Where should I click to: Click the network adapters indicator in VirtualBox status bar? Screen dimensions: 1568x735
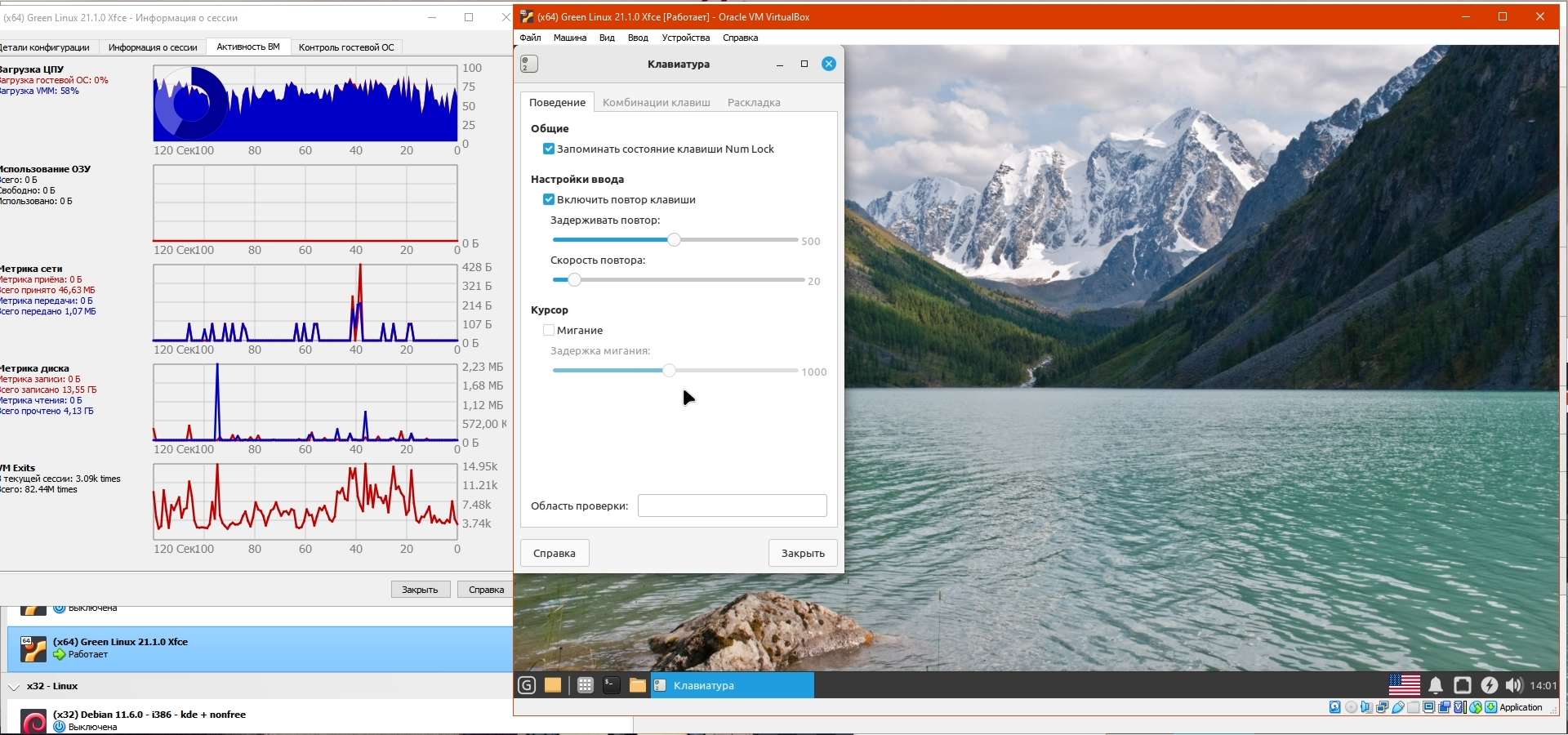point(1382,707)
